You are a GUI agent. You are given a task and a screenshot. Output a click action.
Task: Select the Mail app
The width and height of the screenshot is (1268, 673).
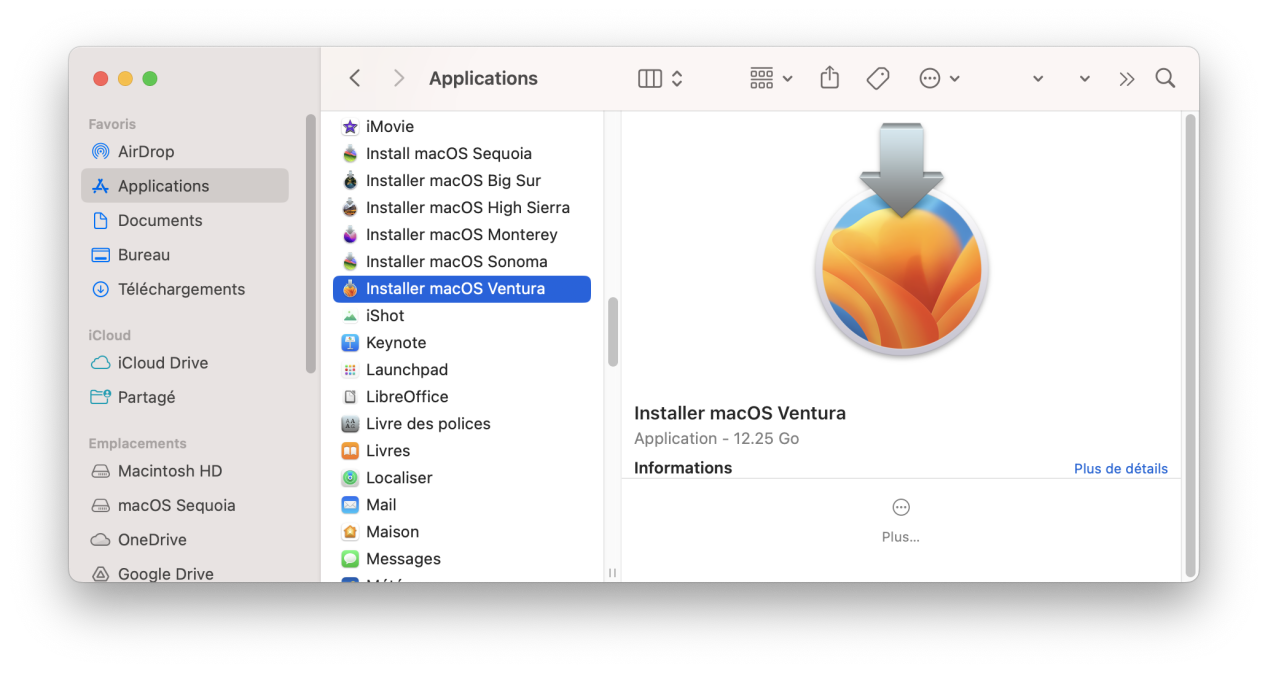point(462,505)
